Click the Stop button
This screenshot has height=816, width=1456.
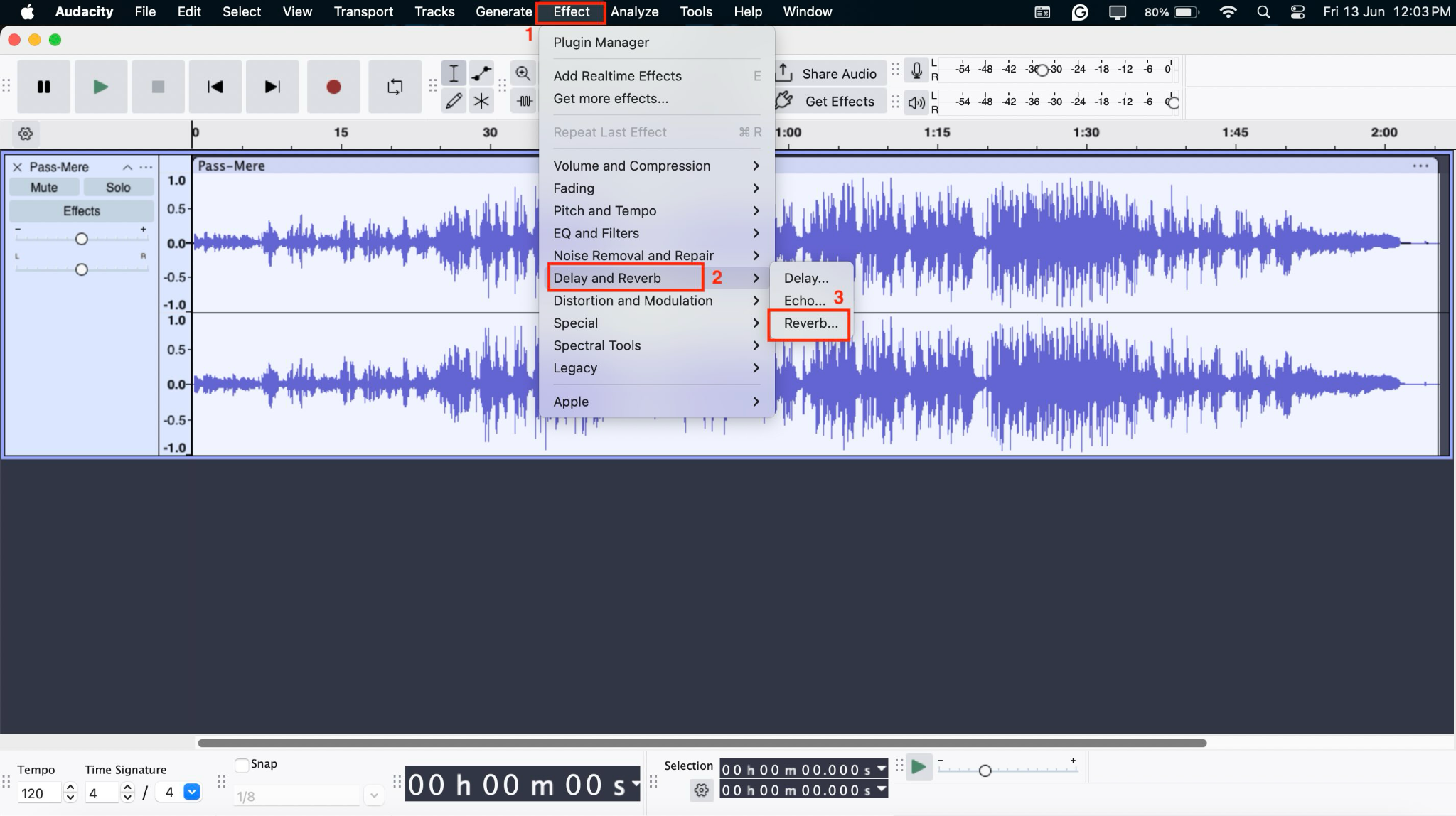coord(158,87)
